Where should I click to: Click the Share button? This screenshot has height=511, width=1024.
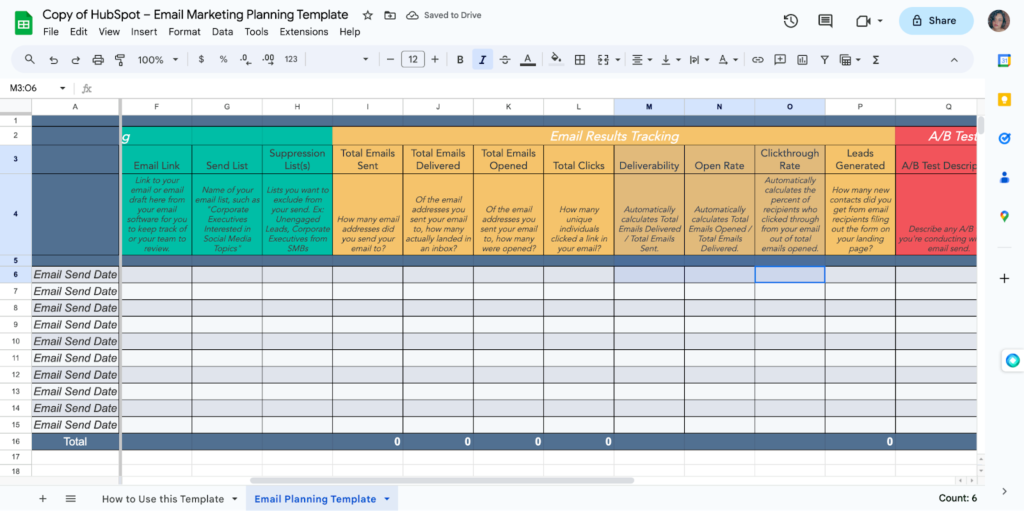tap(936, 21)
